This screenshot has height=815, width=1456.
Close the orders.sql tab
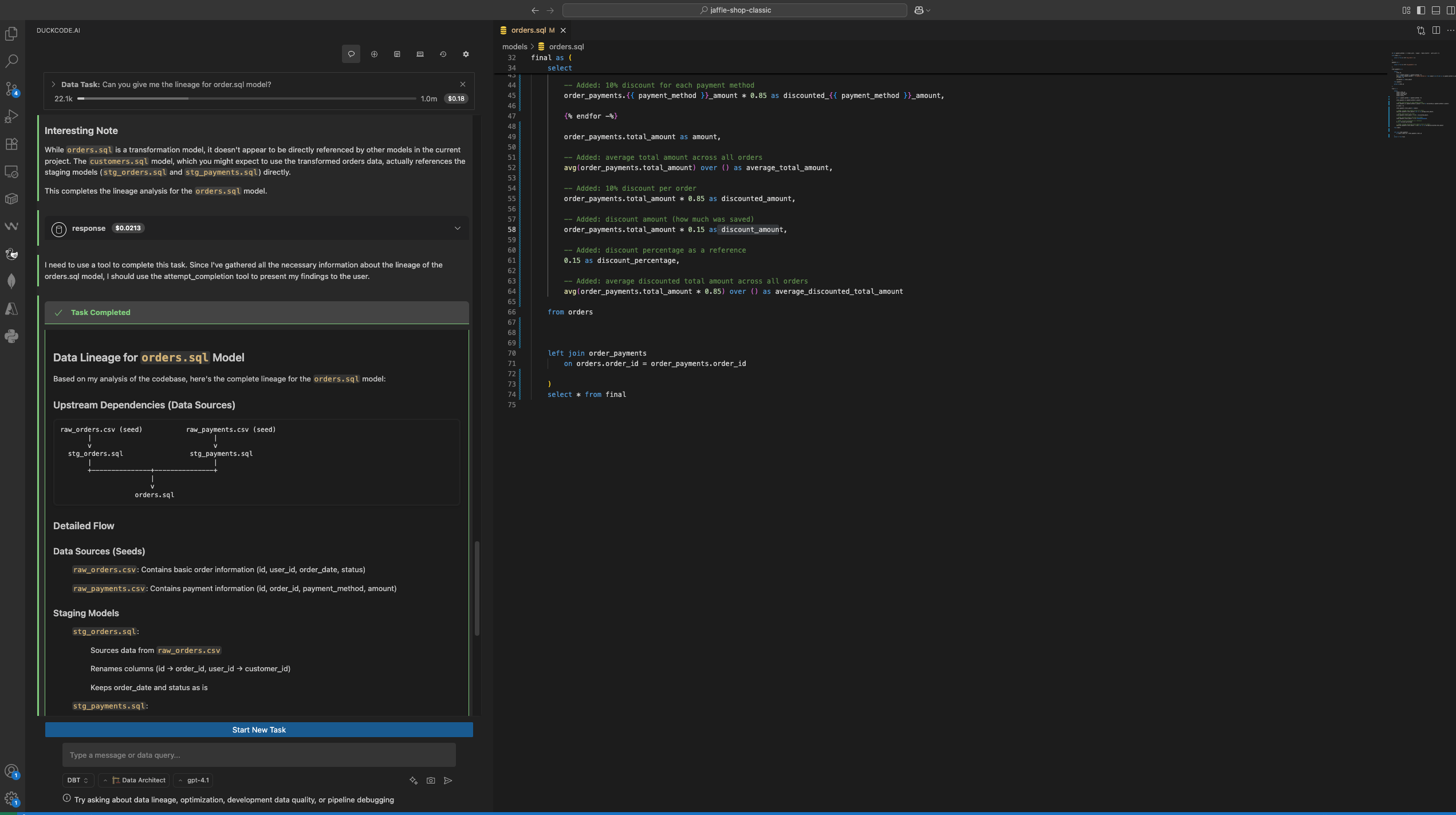[x=563, y=30]
